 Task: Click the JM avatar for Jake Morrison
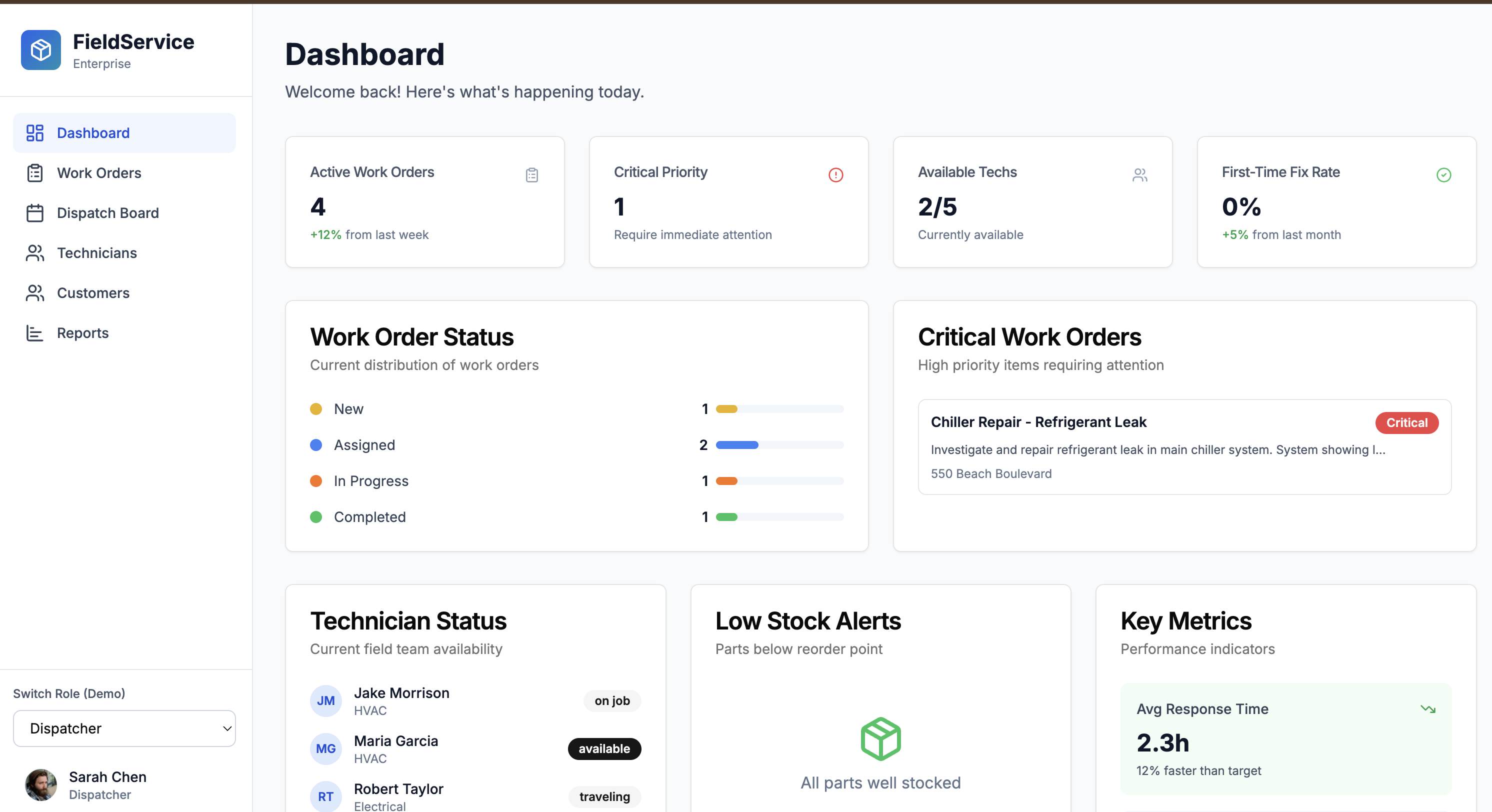click(325, 701)
